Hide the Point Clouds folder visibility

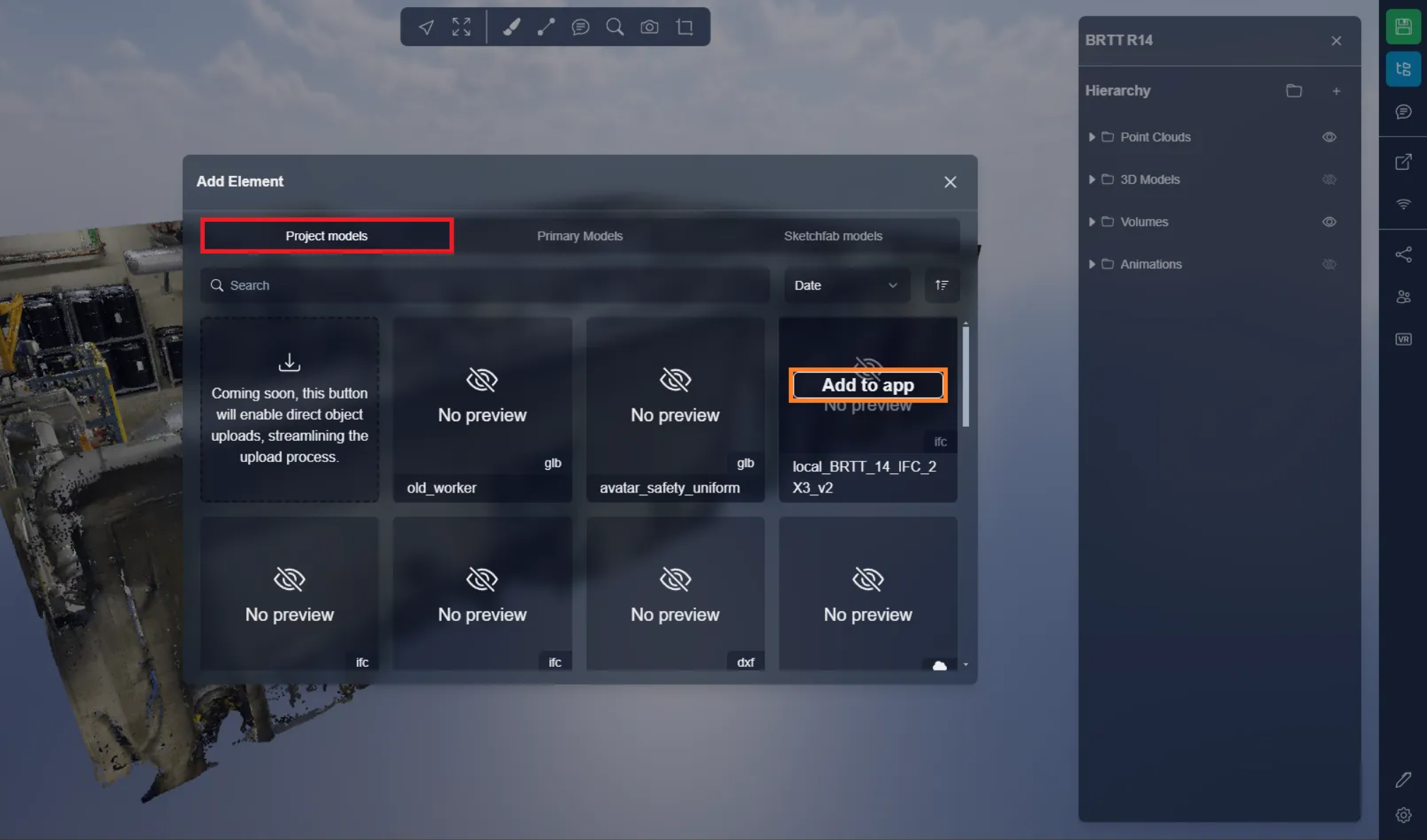pyautogui.click(x=1329, y=137)
